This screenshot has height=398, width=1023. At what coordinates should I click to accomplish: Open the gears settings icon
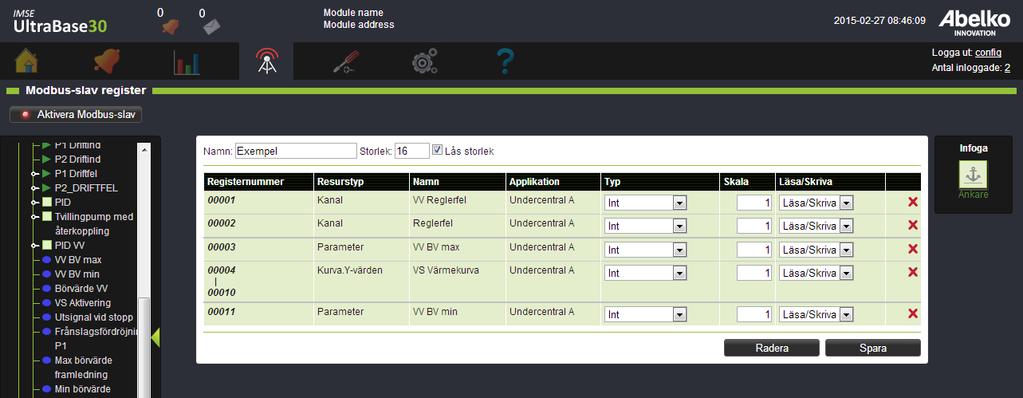coord(424,61)
